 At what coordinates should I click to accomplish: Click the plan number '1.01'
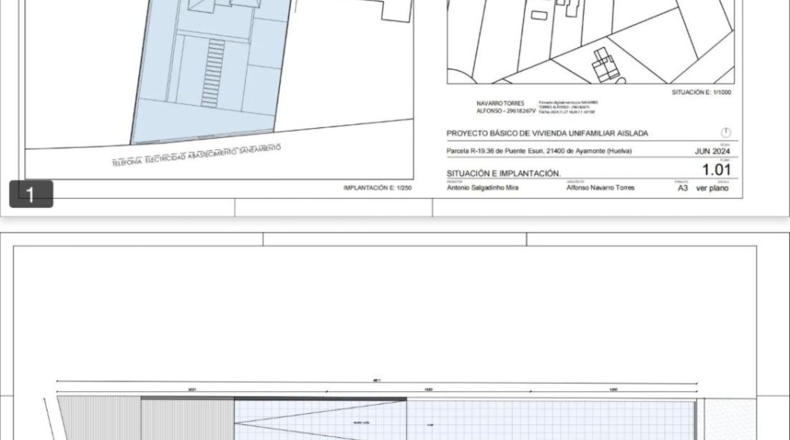tap(716, 170)
